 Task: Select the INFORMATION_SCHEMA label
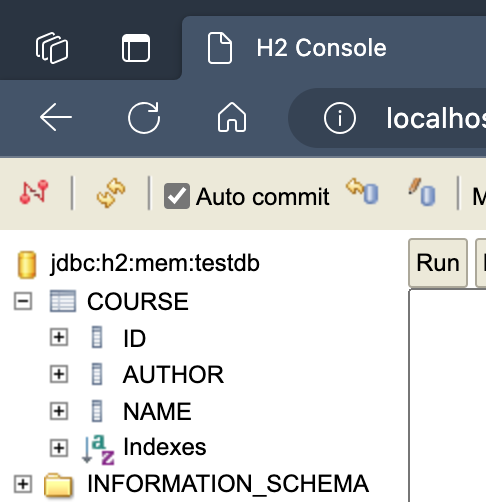228,484
